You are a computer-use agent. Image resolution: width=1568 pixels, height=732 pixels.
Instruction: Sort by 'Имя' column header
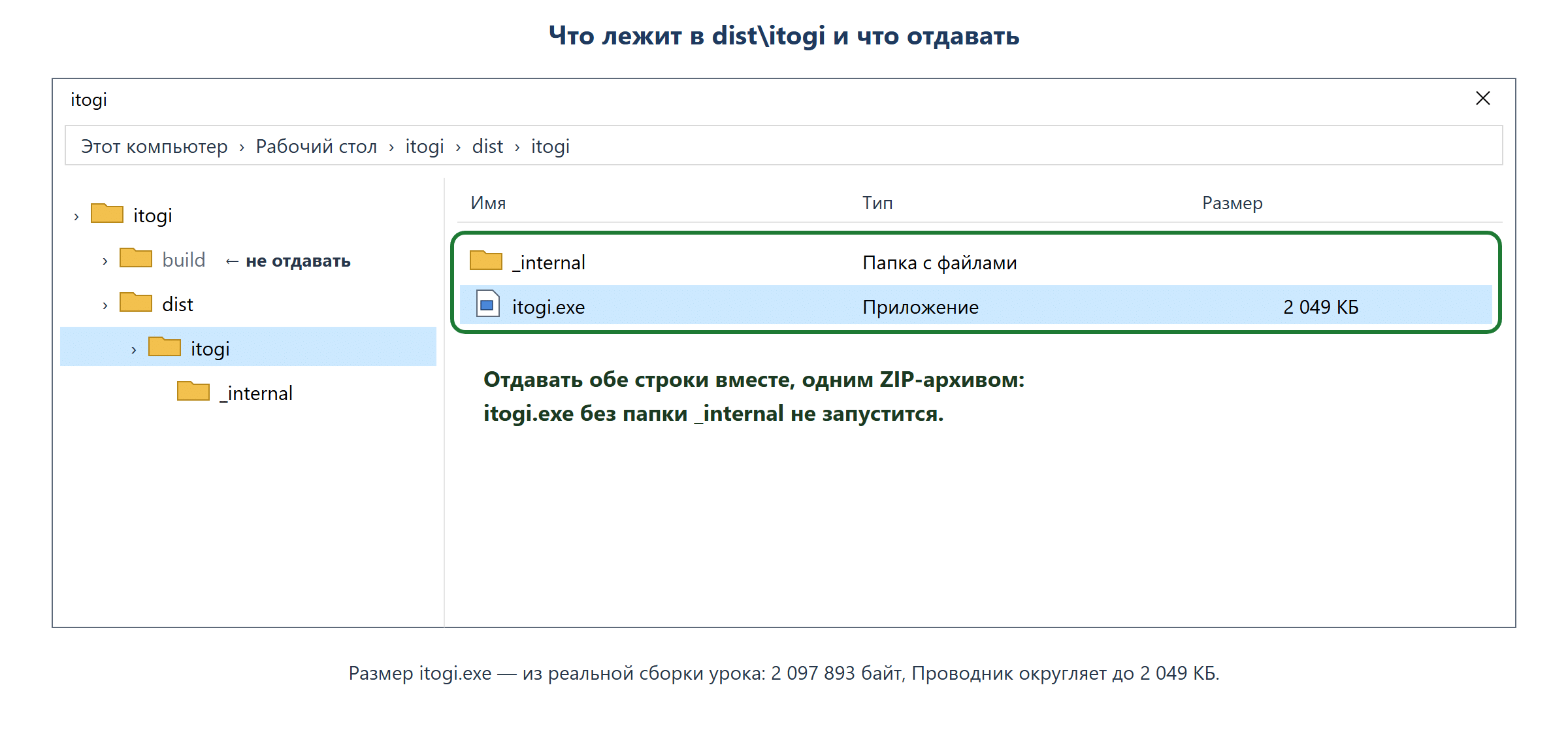488,203
